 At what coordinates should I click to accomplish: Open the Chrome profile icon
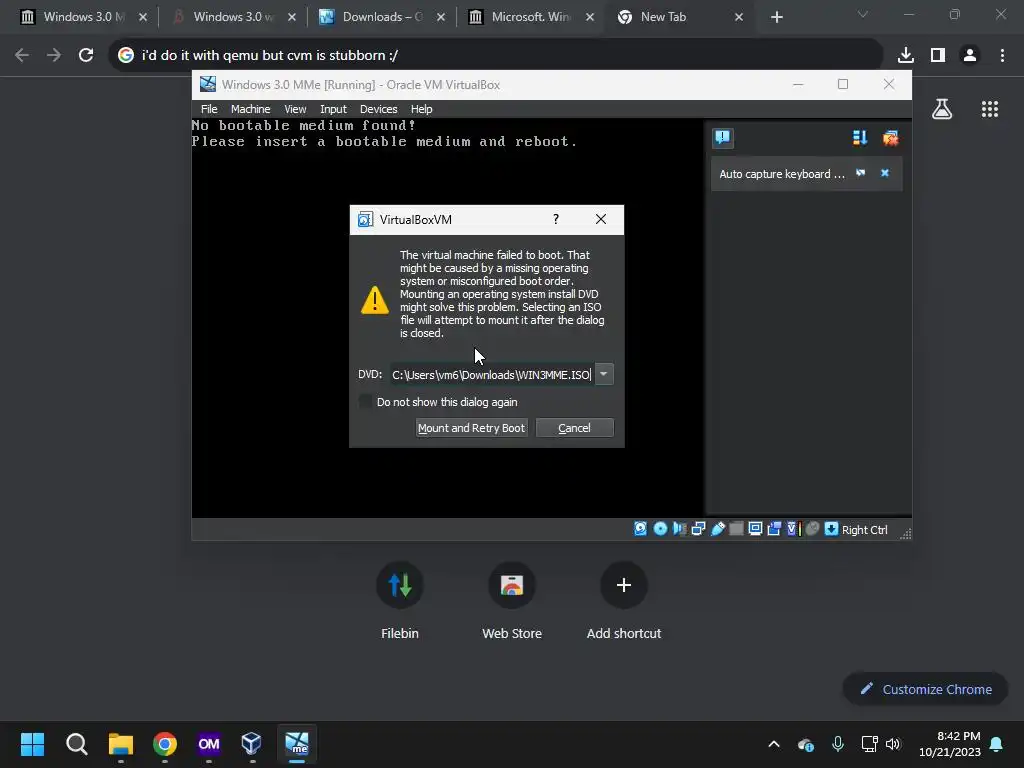(970, 55)
